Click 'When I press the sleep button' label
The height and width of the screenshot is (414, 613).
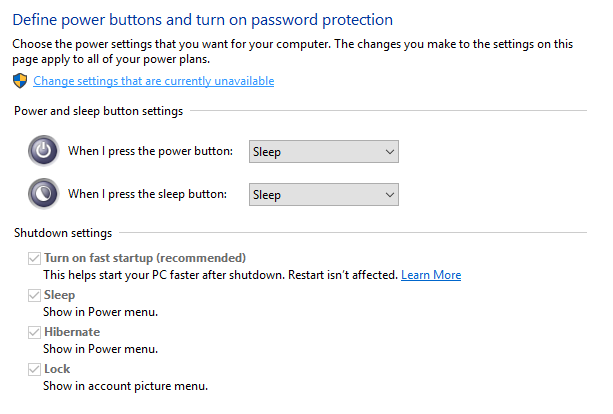pyautogui.click(x=148, y=195)
